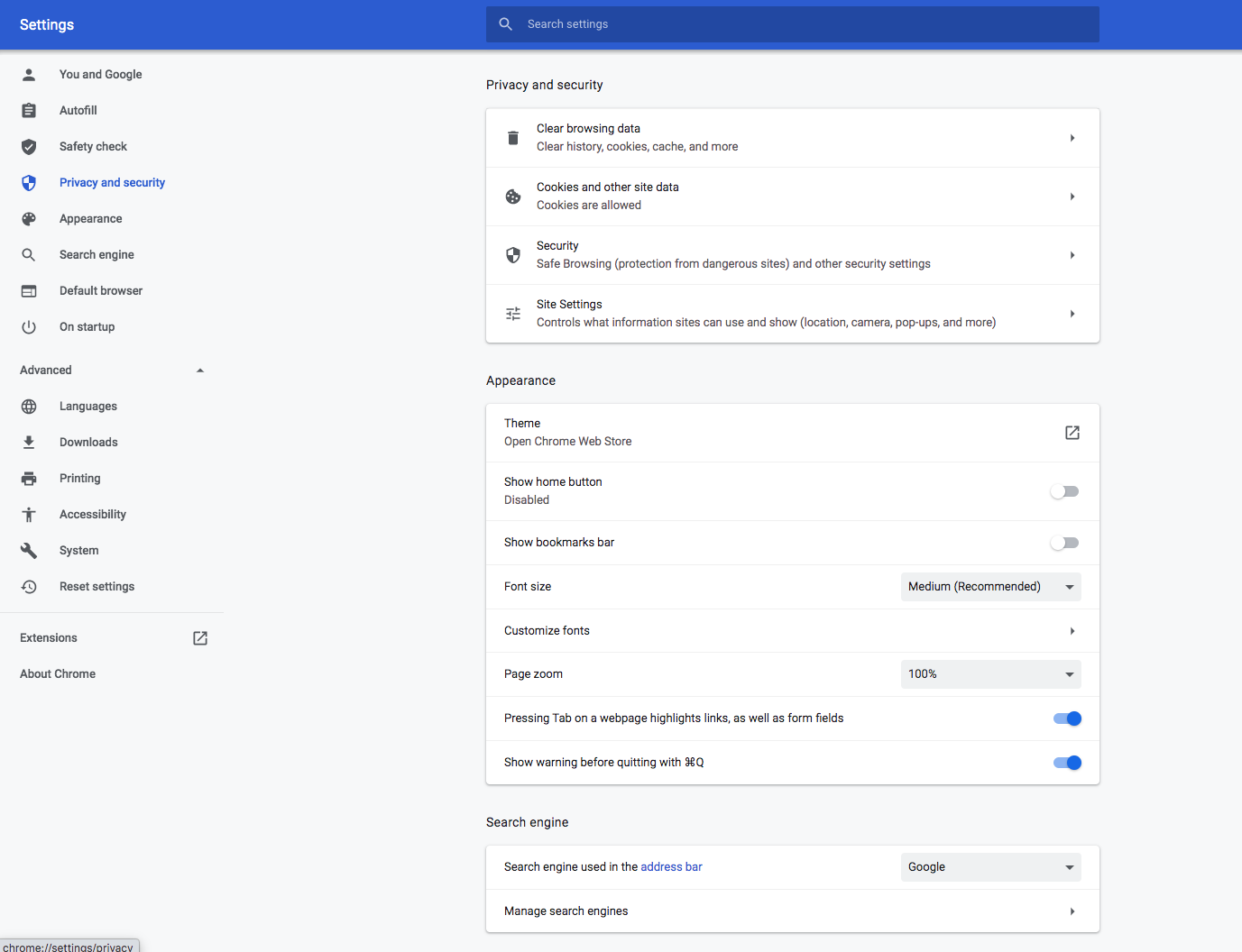
Task: Click the shield icon in the Security row
Action: pyautogui.click(x=513, y=255)
